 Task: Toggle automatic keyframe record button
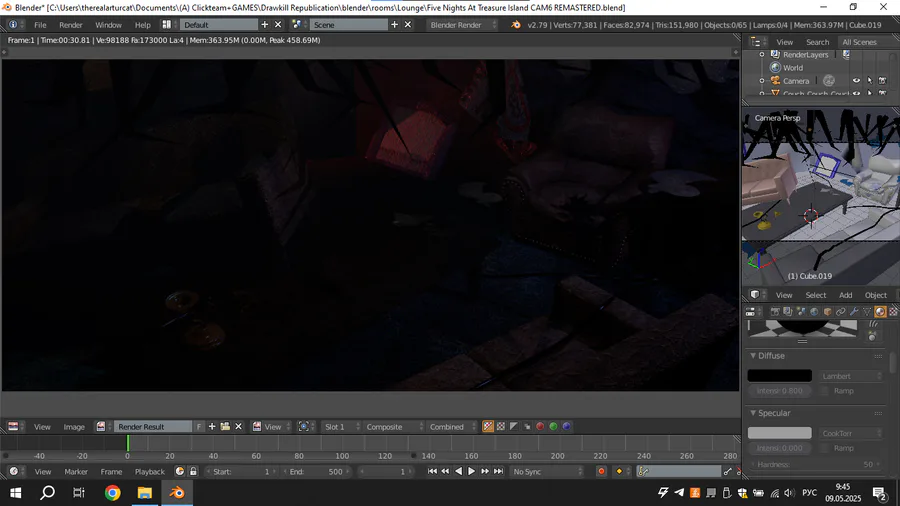click(601, 472)
